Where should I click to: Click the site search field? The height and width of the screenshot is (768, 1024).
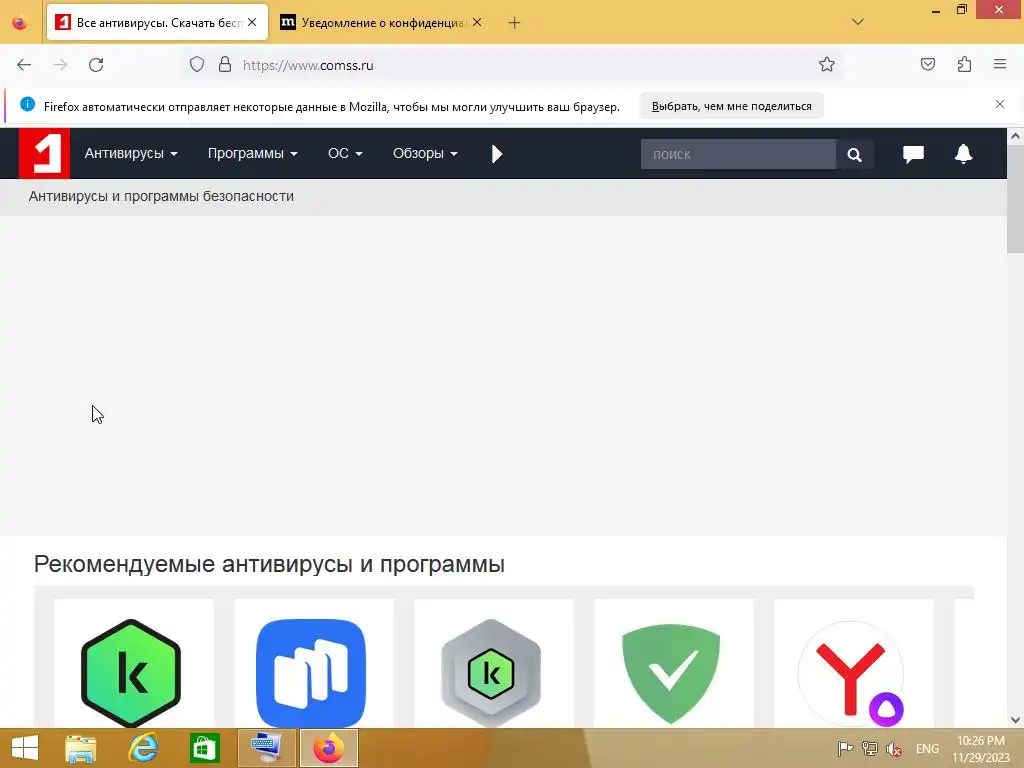[738, 154]
